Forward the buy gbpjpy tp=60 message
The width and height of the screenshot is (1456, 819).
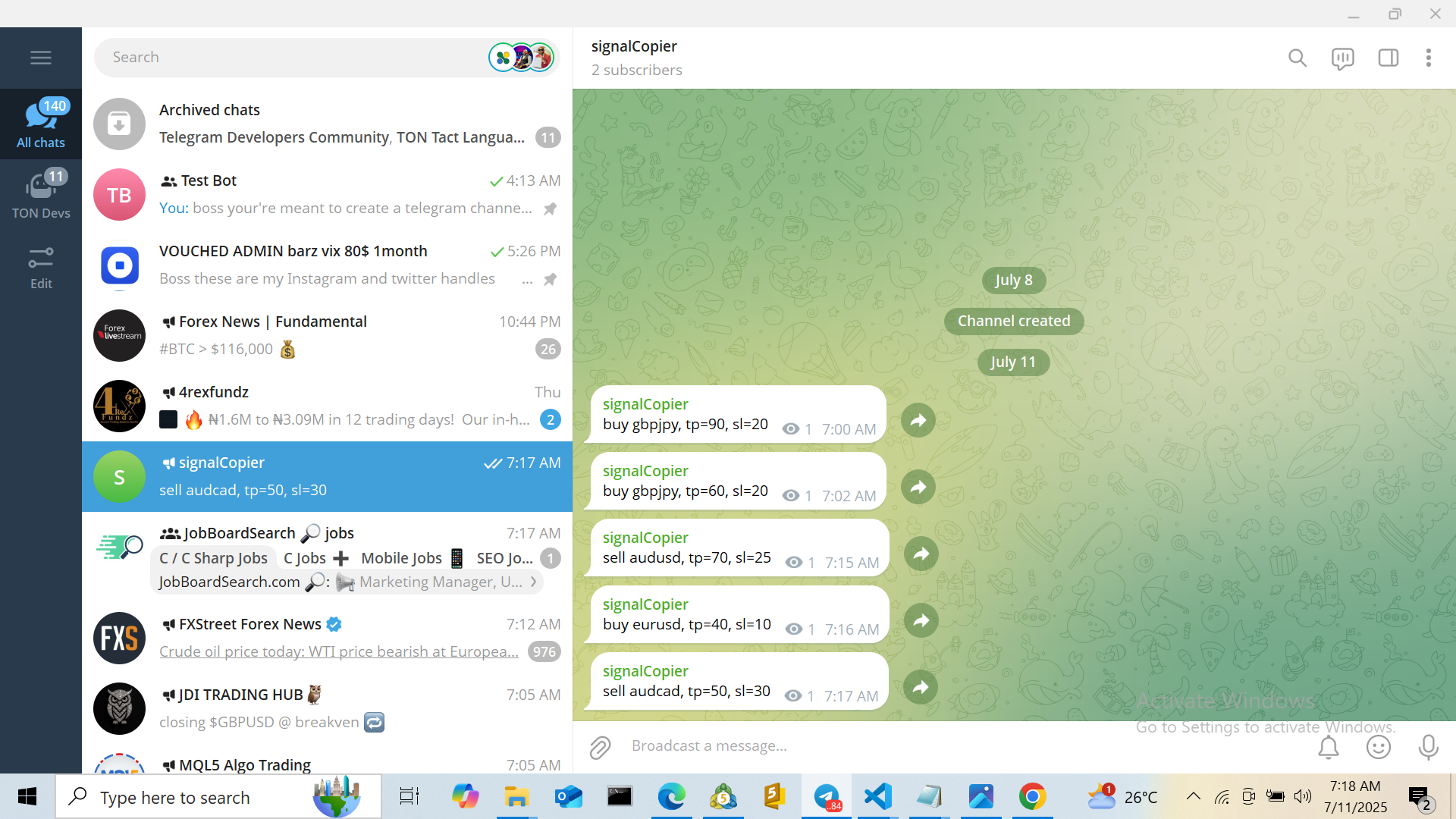[x=918, y=487]
